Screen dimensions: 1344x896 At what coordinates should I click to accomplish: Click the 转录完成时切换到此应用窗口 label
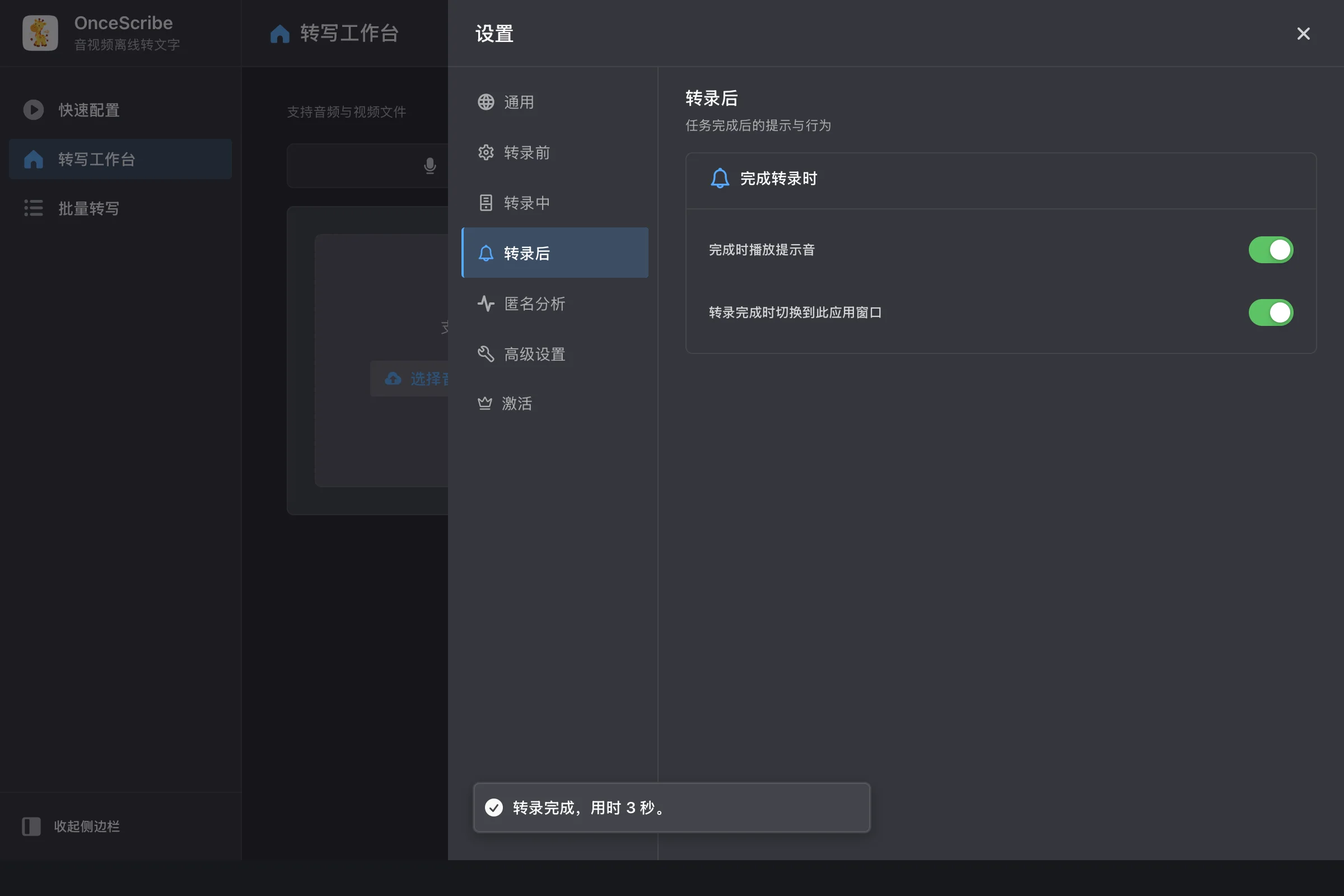click(795, 312)
